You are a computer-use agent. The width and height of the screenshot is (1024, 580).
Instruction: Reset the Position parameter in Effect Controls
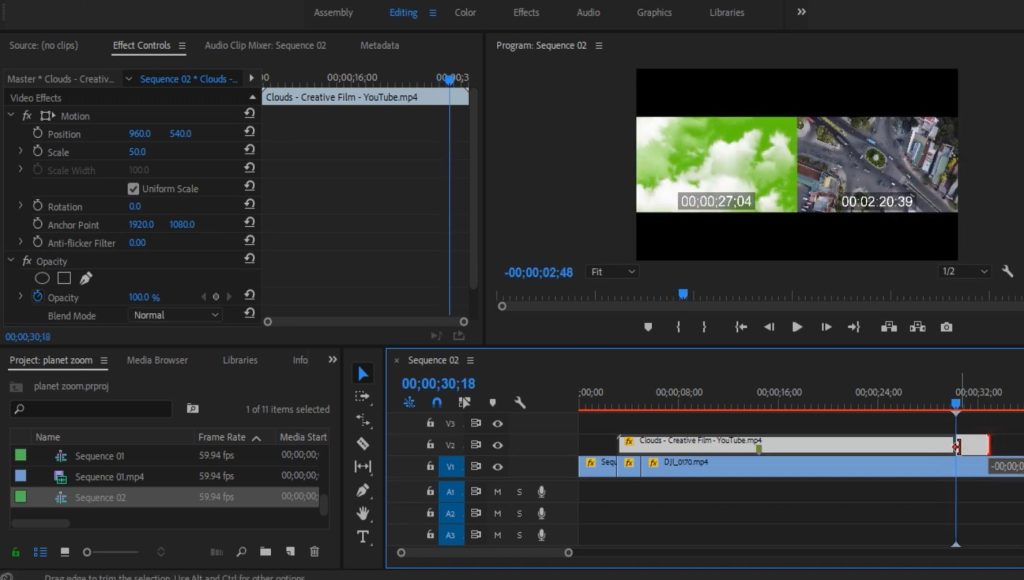(249, 132)
